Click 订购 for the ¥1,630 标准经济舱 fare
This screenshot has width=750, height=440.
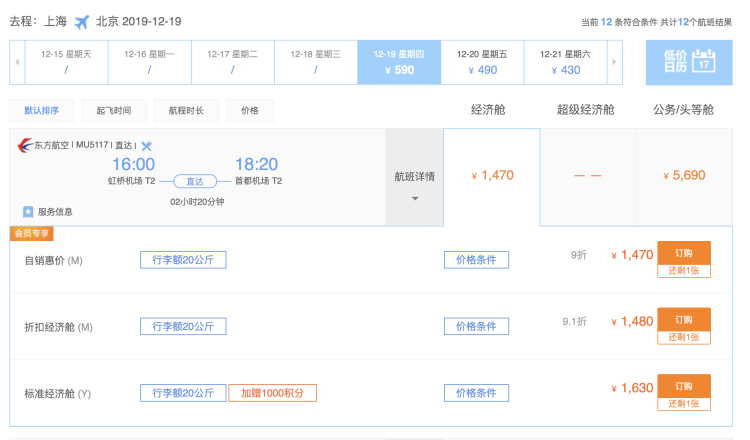pyautogui.click(x=684, y=385)
